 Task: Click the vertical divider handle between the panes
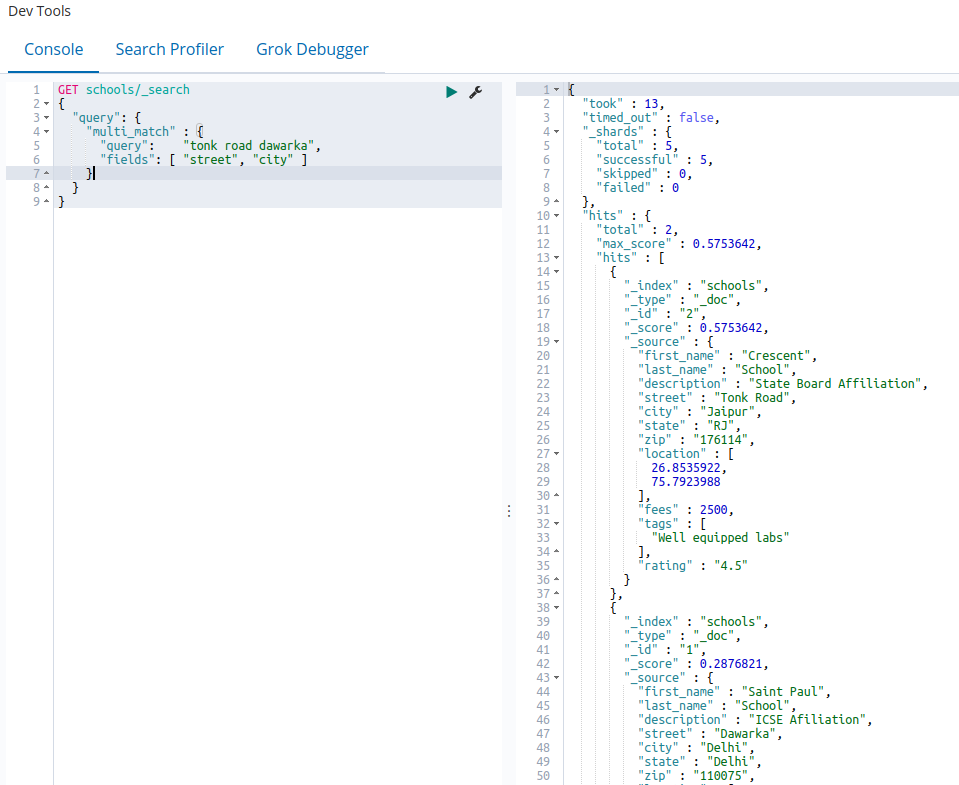508,510
